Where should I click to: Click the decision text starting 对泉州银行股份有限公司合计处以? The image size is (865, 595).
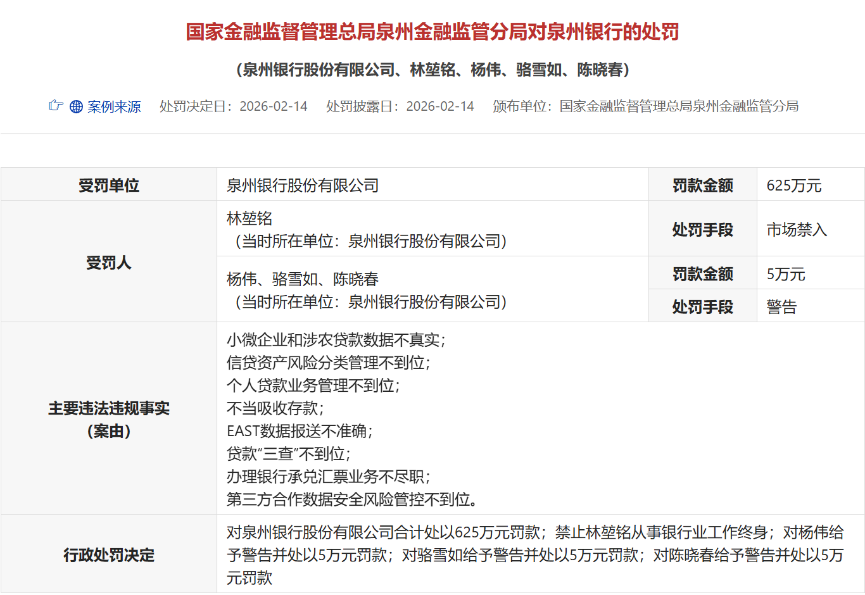[535, 555]
